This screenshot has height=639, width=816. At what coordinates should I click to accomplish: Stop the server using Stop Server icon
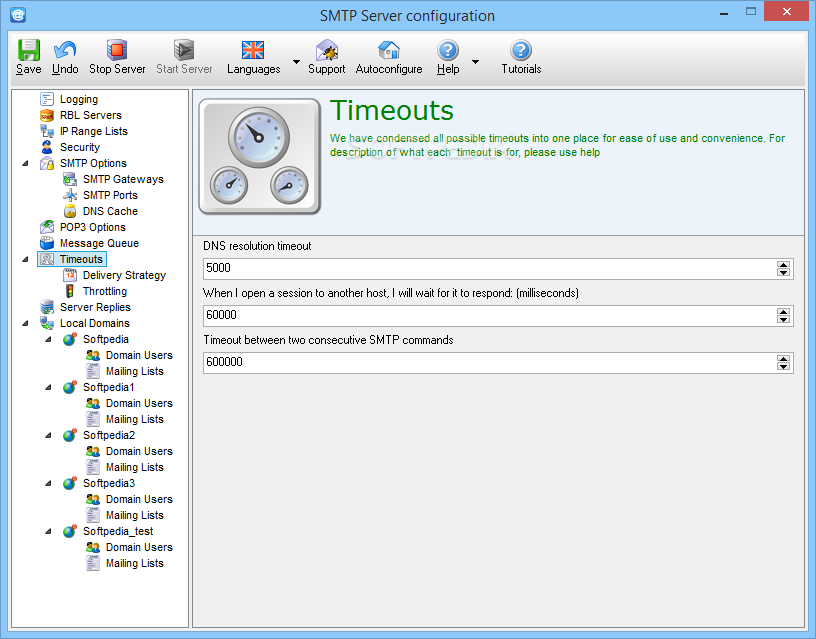pos(117,50)
